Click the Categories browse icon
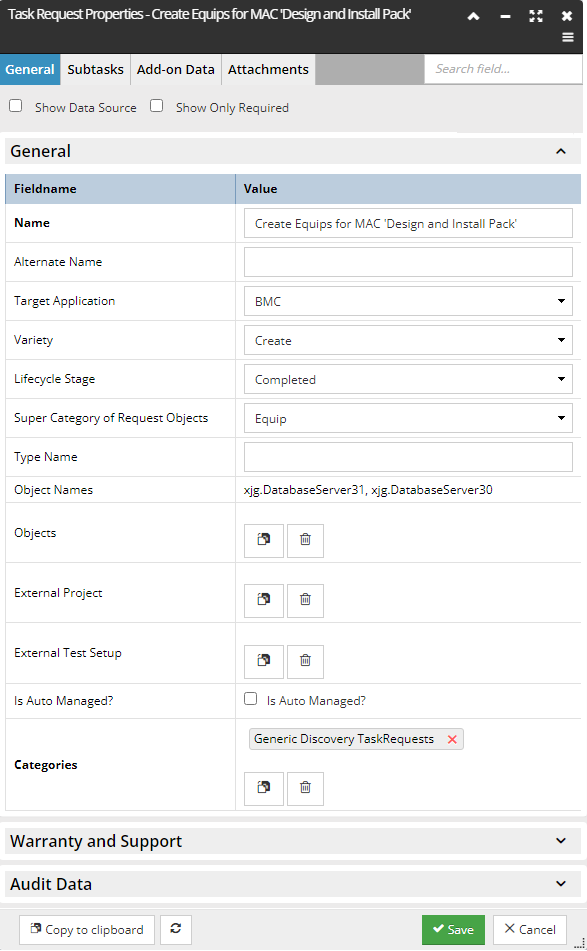The width and height of the screenshot is (587, 951). tap(264, 788)
